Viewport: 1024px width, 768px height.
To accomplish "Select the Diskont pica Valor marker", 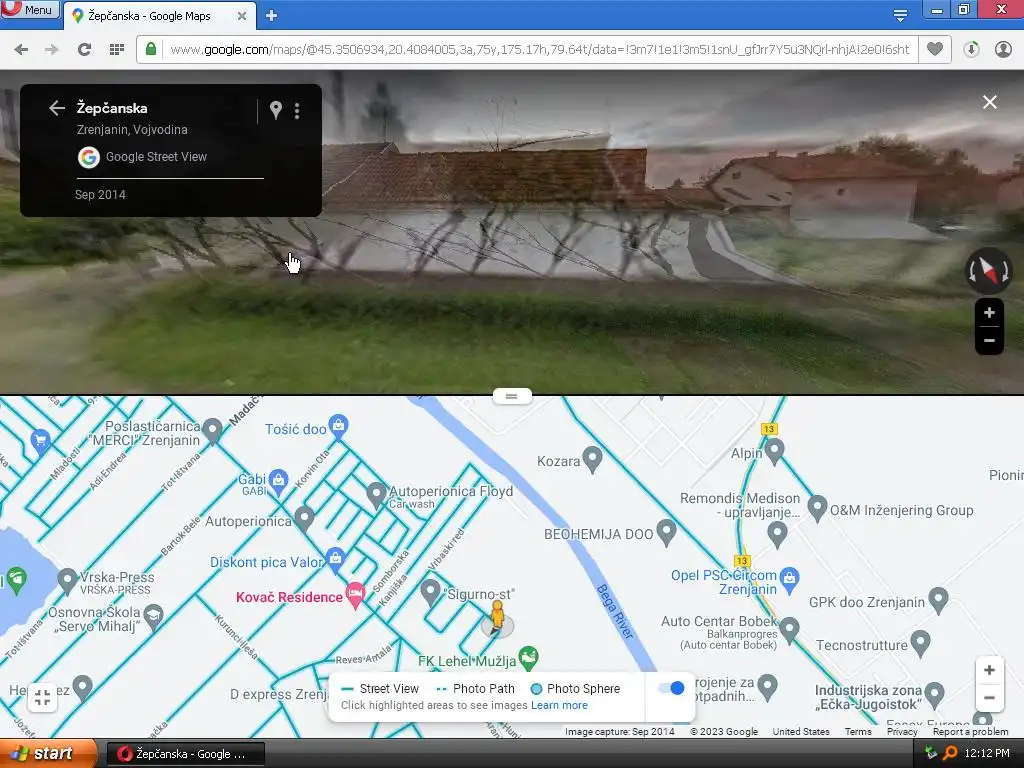I will [336, 560].
